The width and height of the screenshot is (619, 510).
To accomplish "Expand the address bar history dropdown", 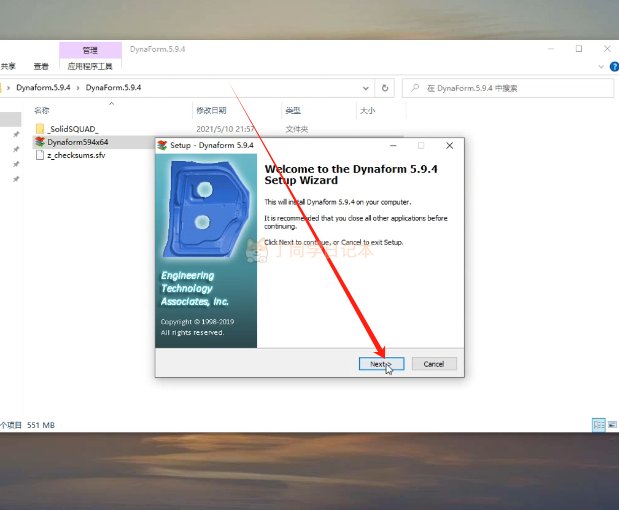I will pos(366,88).
